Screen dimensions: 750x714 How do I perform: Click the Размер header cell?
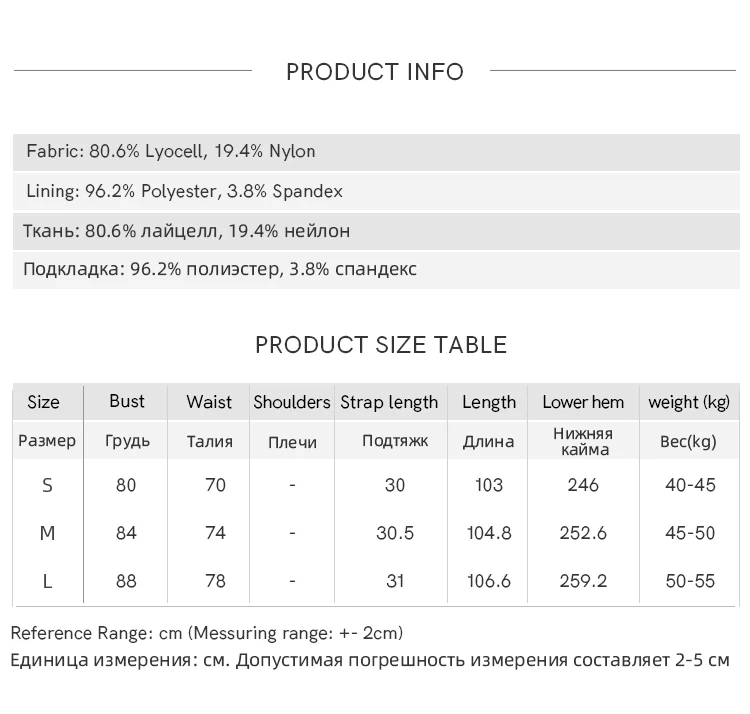pos(47,441)
